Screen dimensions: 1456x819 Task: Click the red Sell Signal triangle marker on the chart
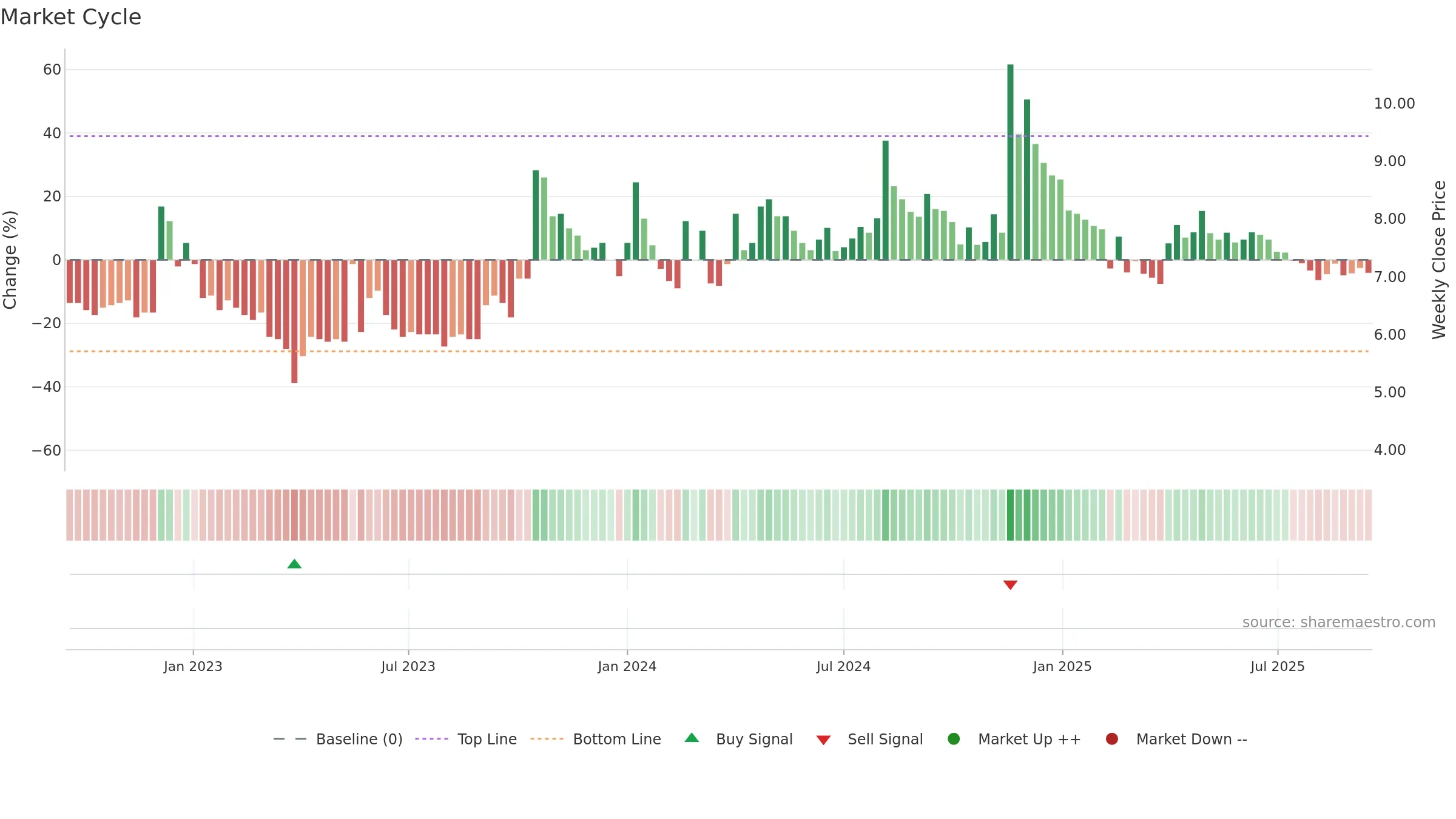tap(1010, 585)
